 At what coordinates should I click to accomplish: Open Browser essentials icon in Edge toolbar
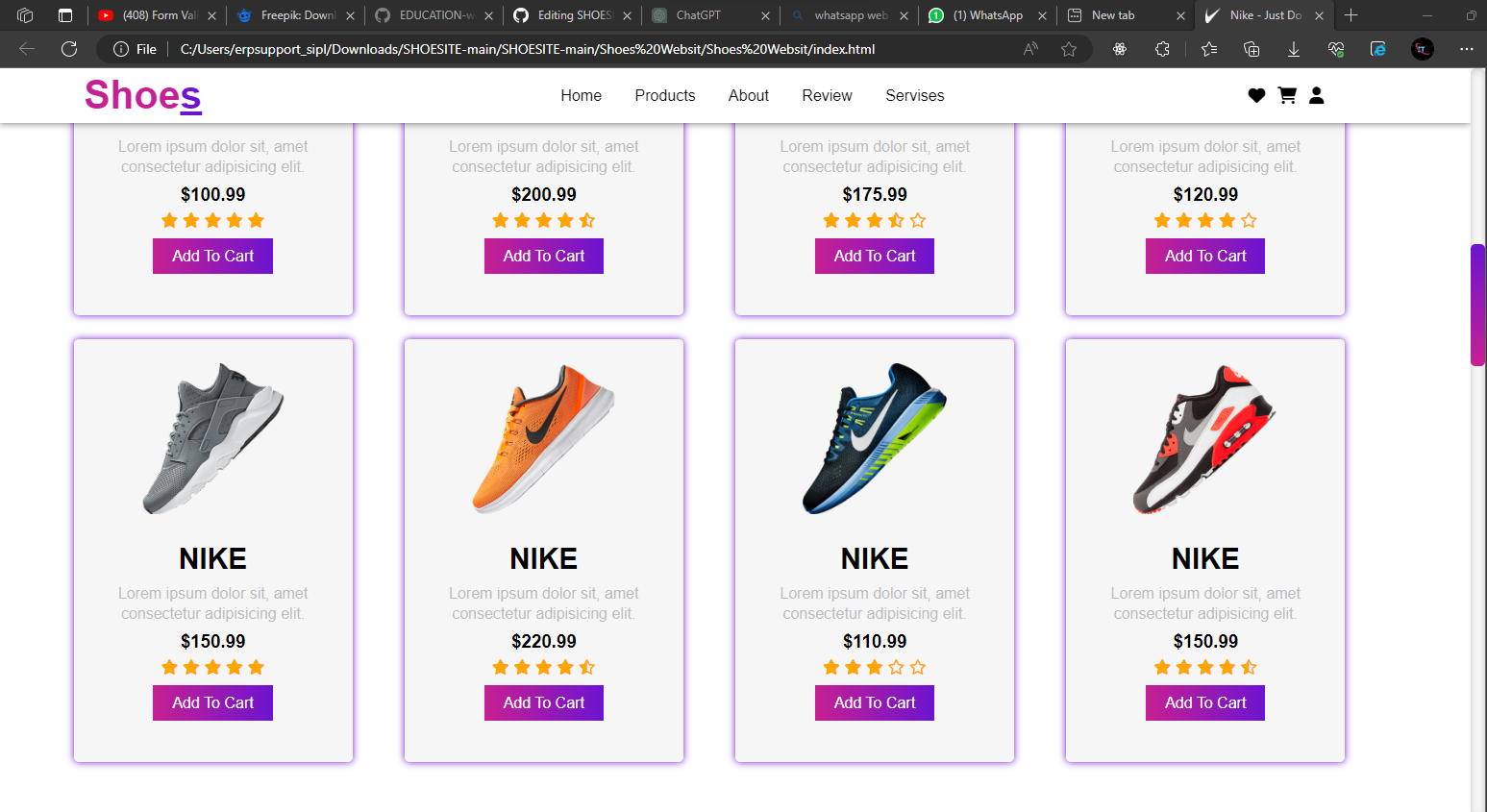(1335, 49)
